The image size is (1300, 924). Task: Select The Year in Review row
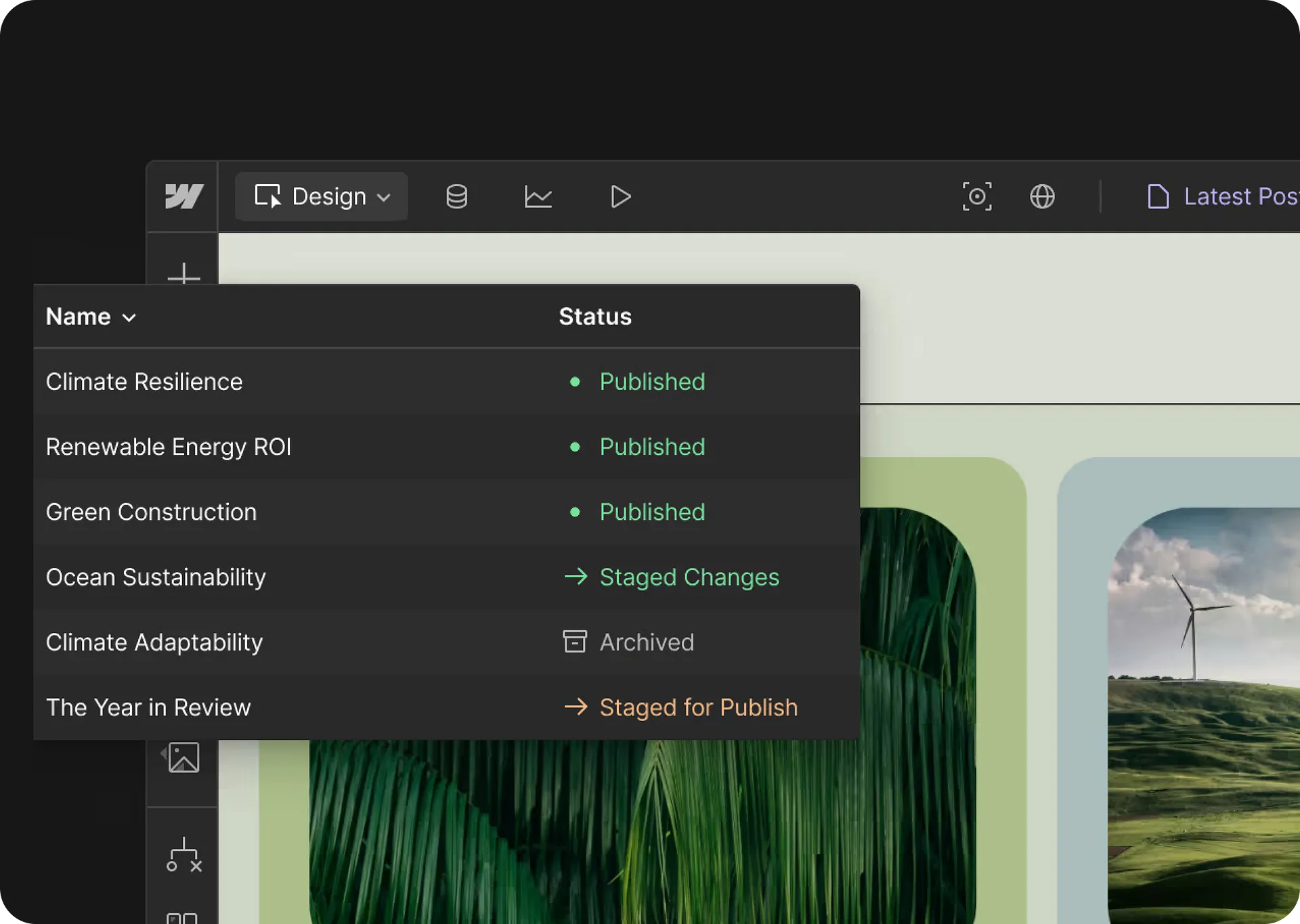[447, 707]
